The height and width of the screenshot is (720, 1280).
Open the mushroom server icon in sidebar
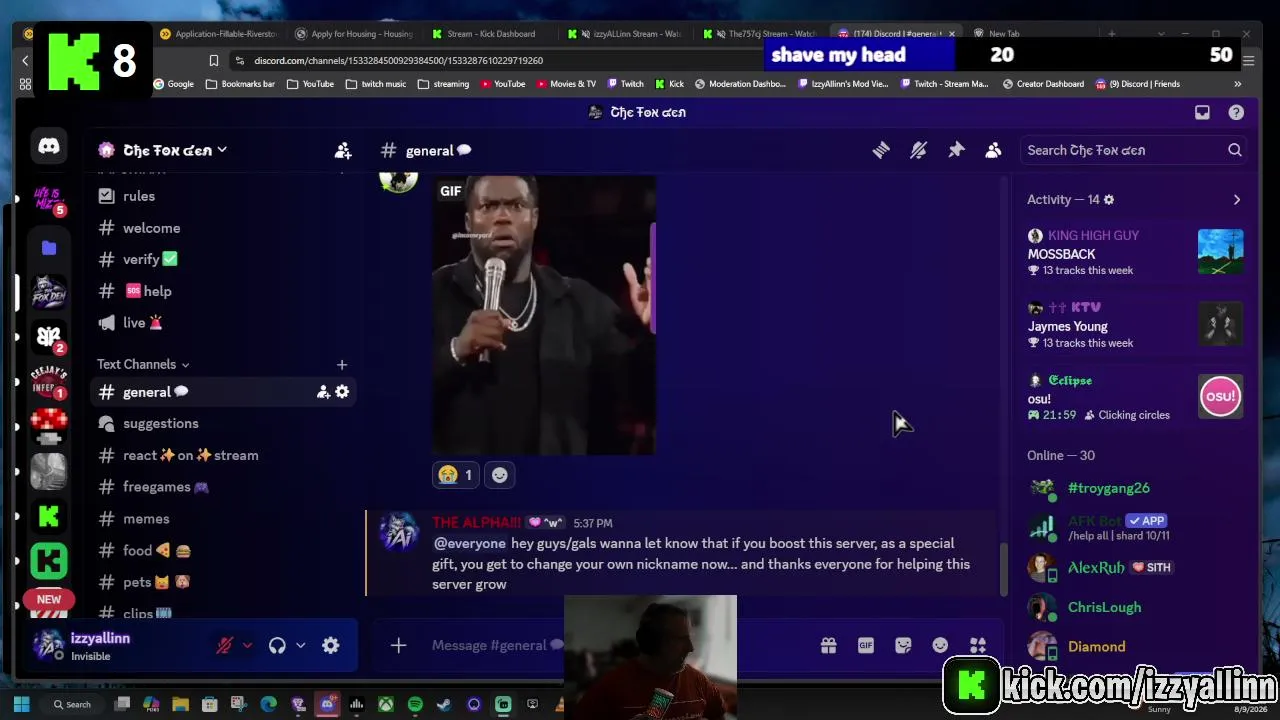click(48, 424)
